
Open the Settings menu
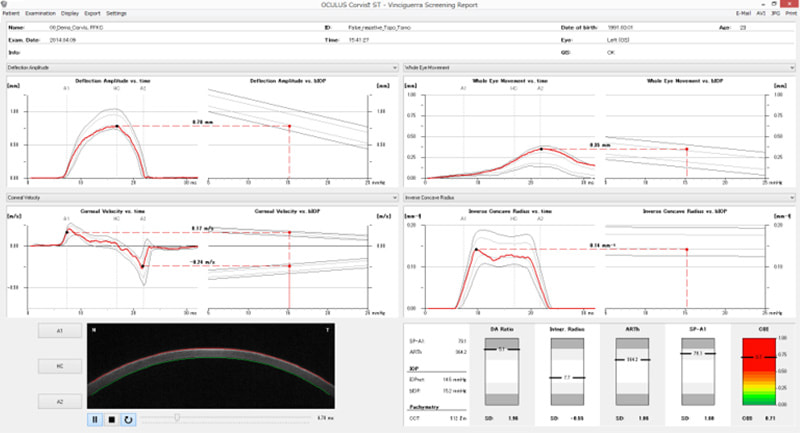116,13
